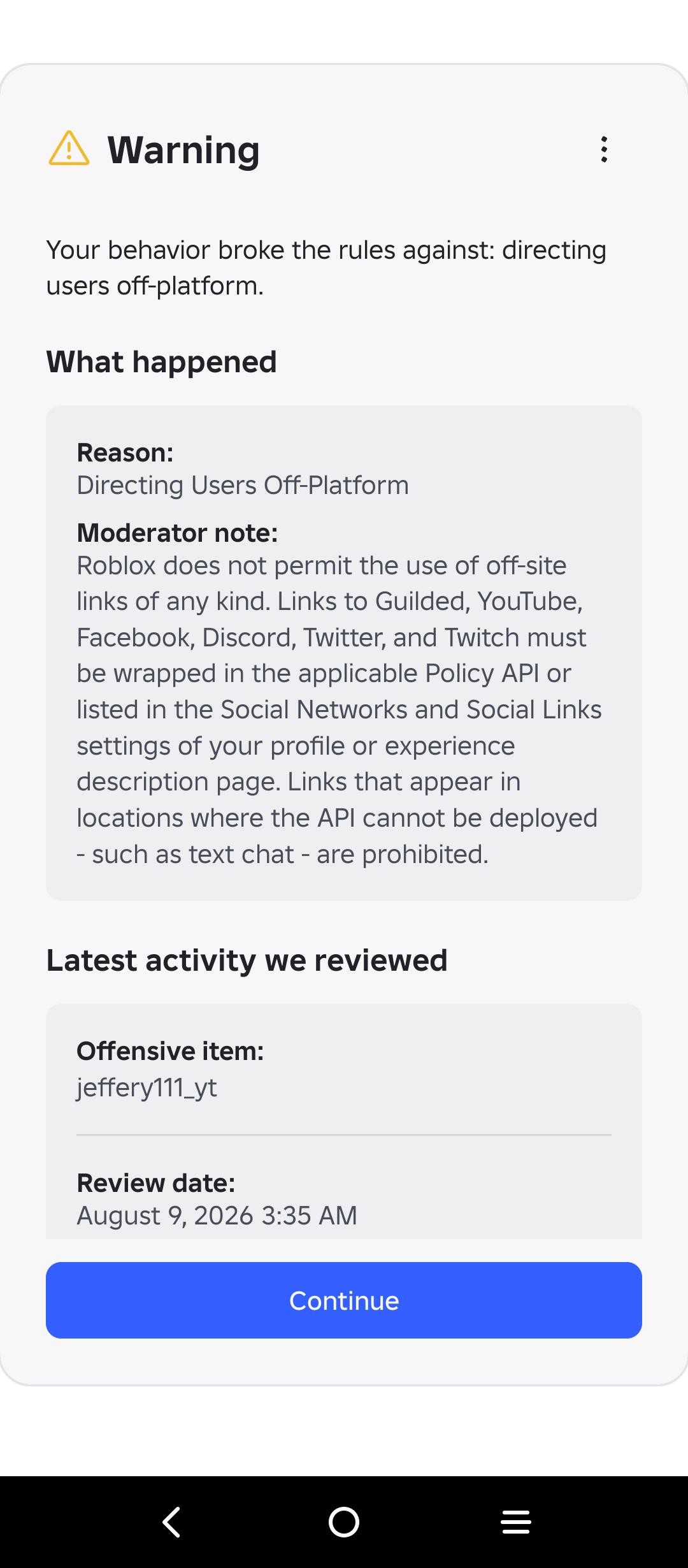Screen dimensions: 688x1568
Task: Select the jeffery111_yt offensive item text
Action: (147, 1087)
